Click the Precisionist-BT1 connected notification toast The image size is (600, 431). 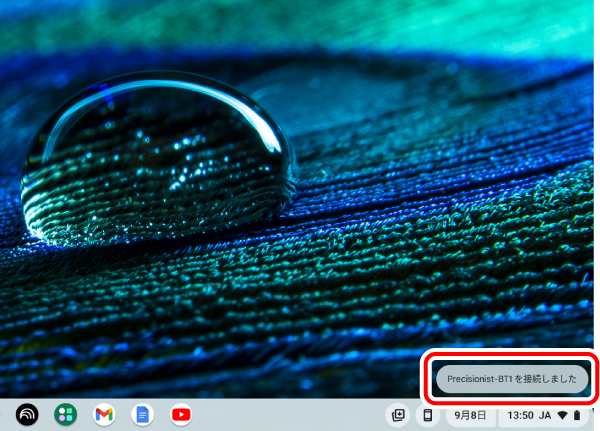[511, 378]
